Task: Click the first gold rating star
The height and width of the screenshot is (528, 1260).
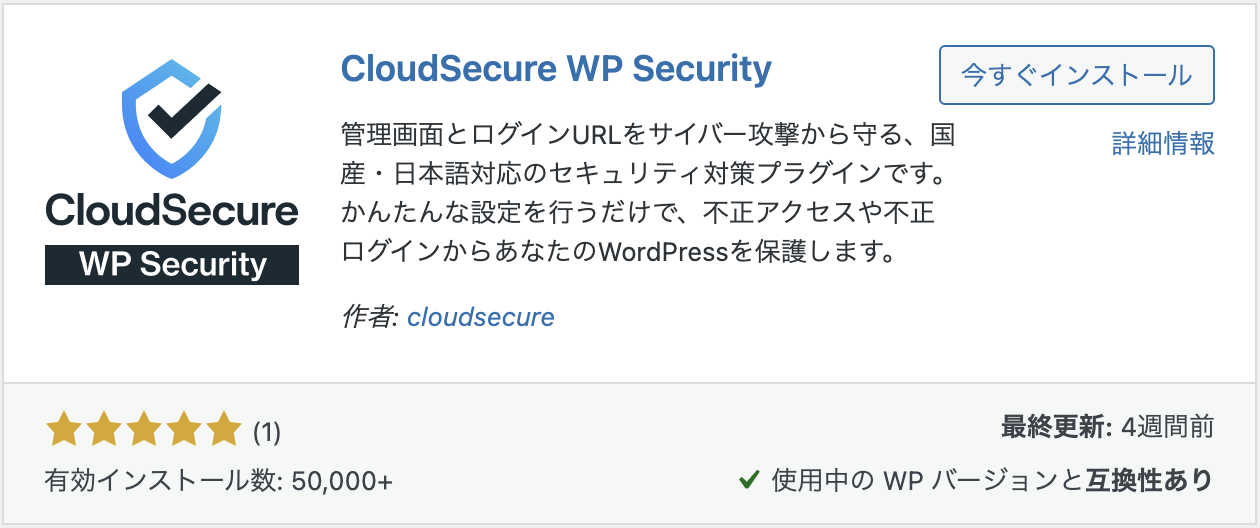Action: point(65,430)
